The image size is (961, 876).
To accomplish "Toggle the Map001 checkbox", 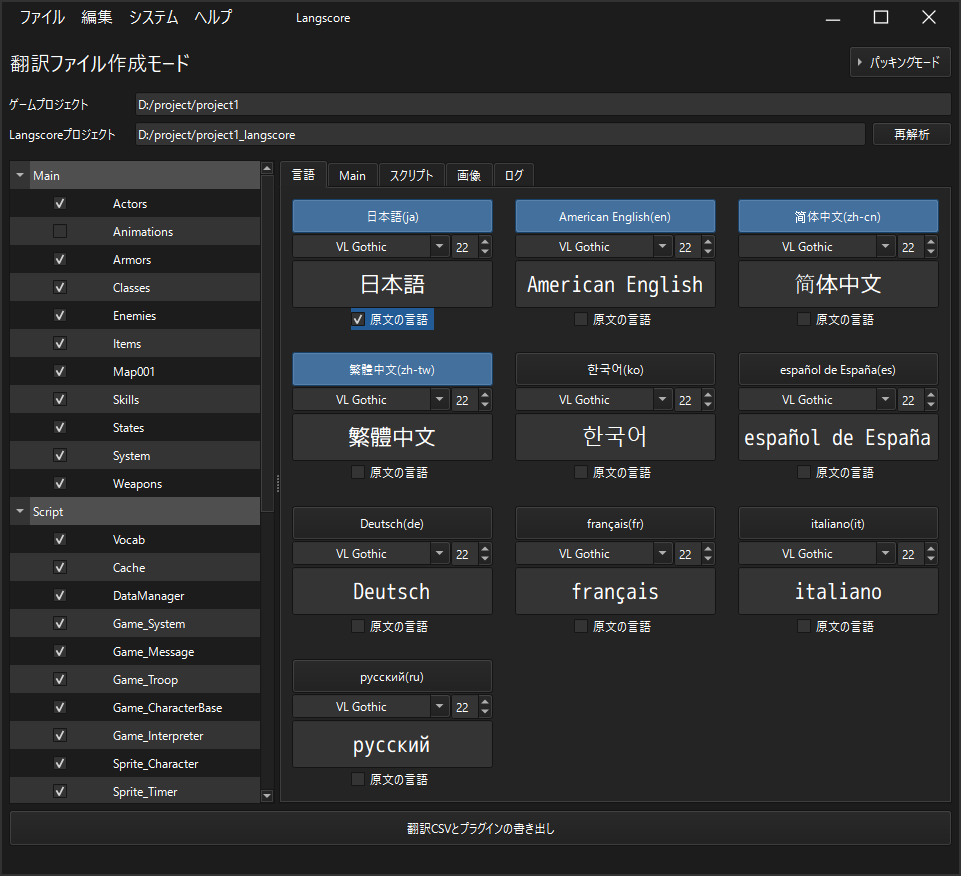I will coord(59,371).
